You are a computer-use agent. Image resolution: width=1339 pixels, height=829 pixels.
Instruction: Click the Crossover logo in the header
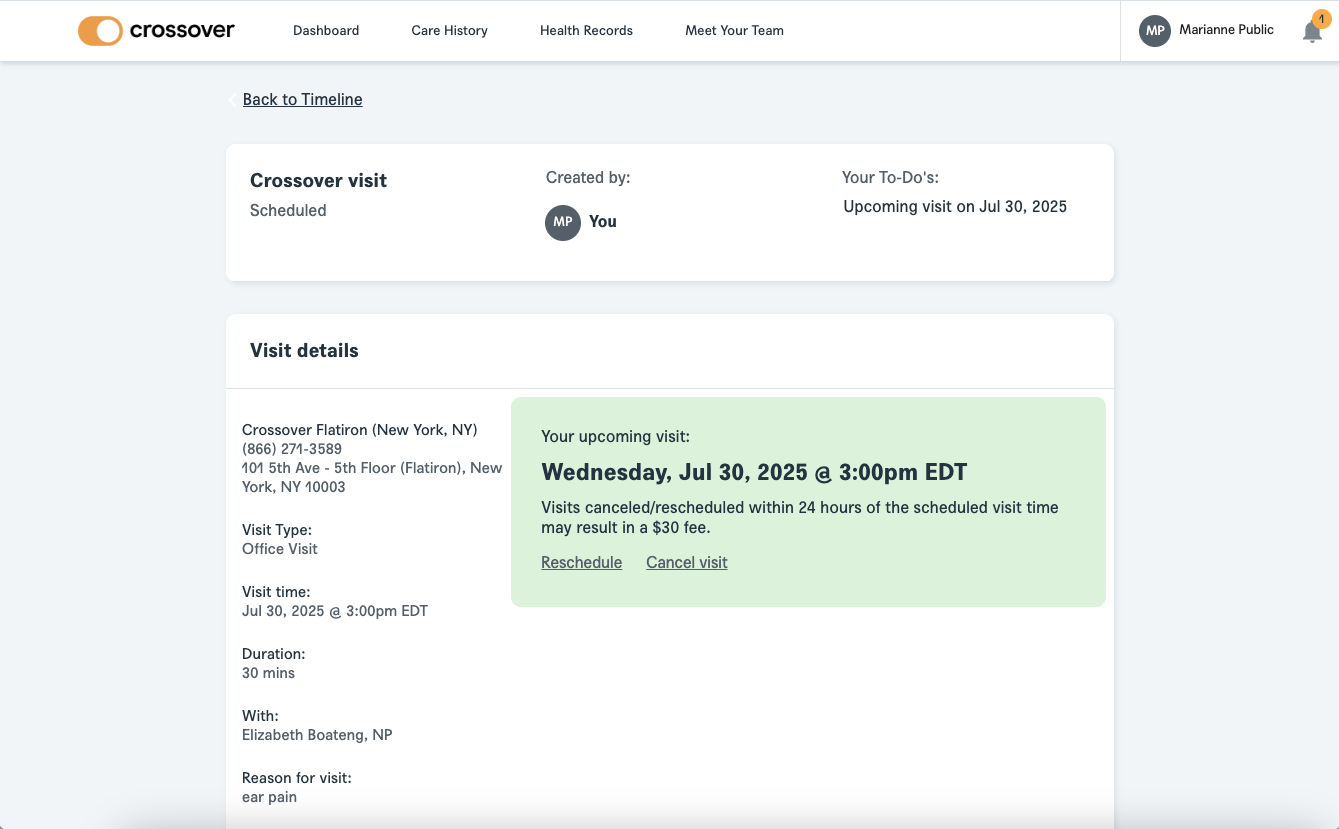tap(156, 30)
